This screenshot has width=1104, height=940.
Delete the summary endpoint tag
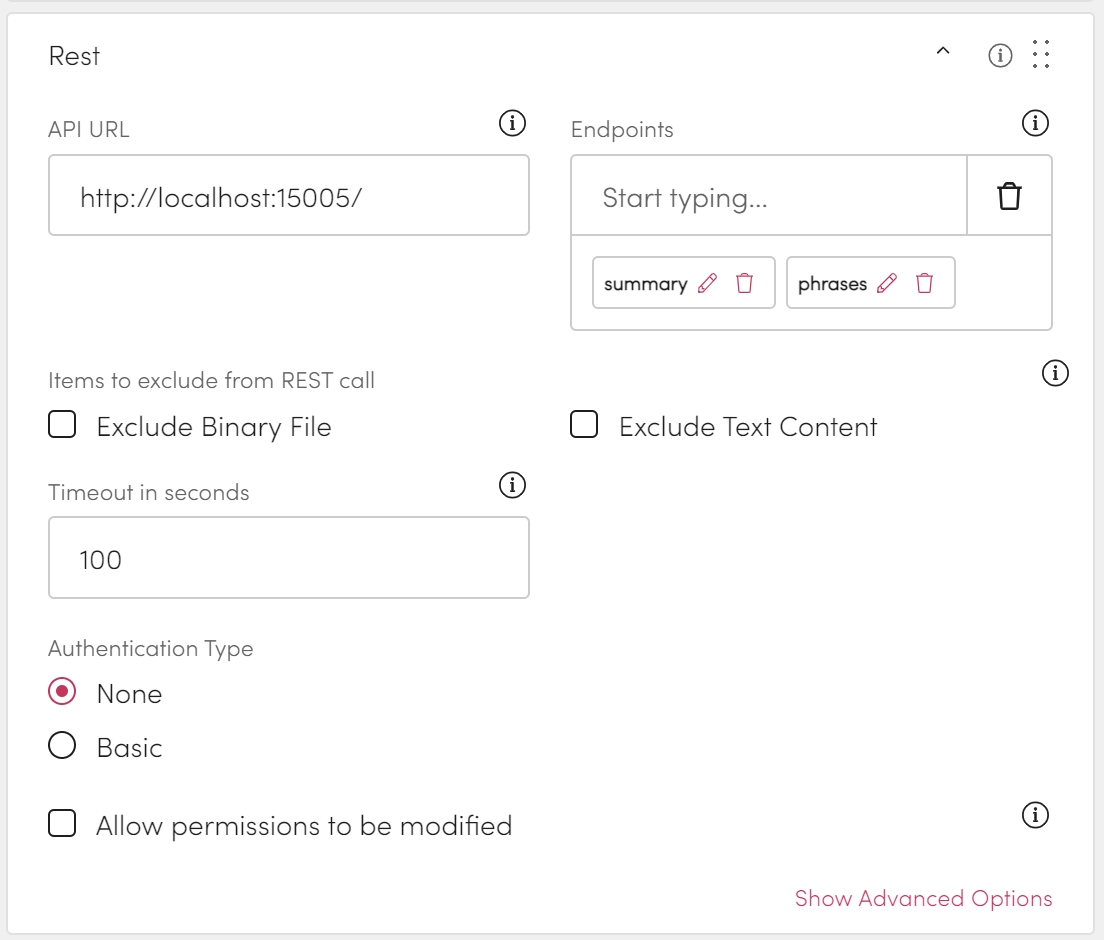(x=745, y=284)
